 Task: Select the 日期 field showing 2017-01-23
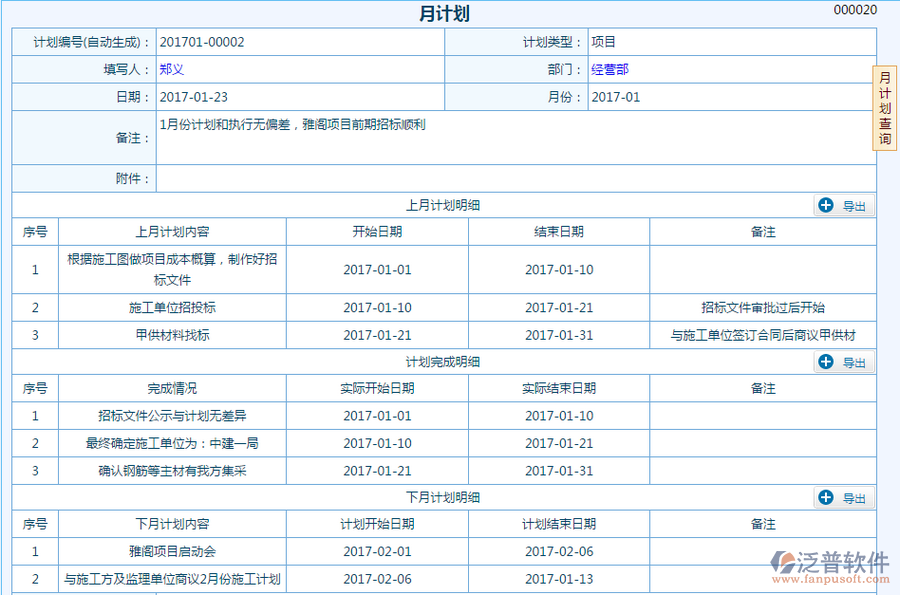click(x=194, y=97)
